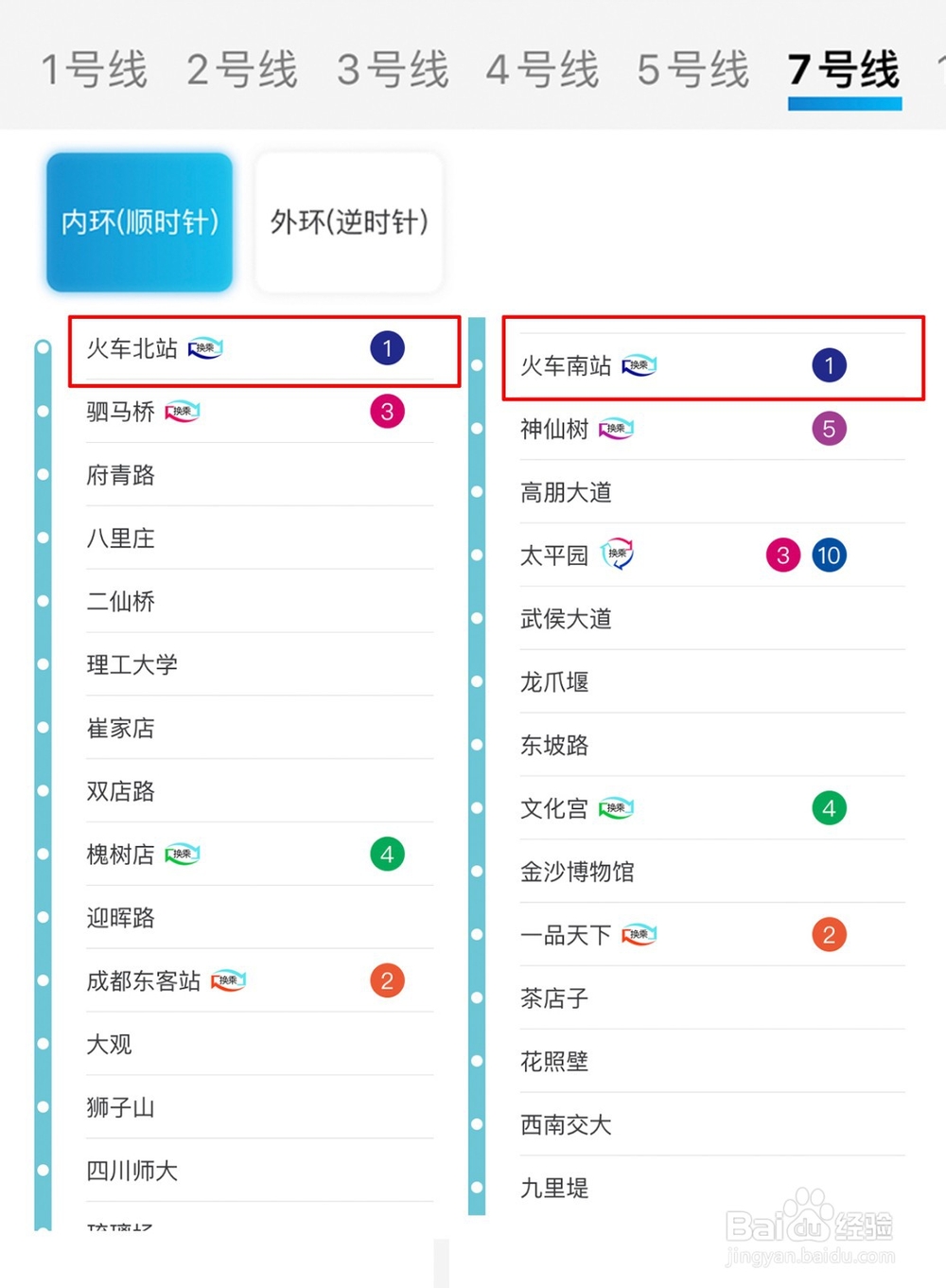The image size is (946, 1288).
Task: Select the 金沙博物馆 station
Action: [x=711, y=872]
